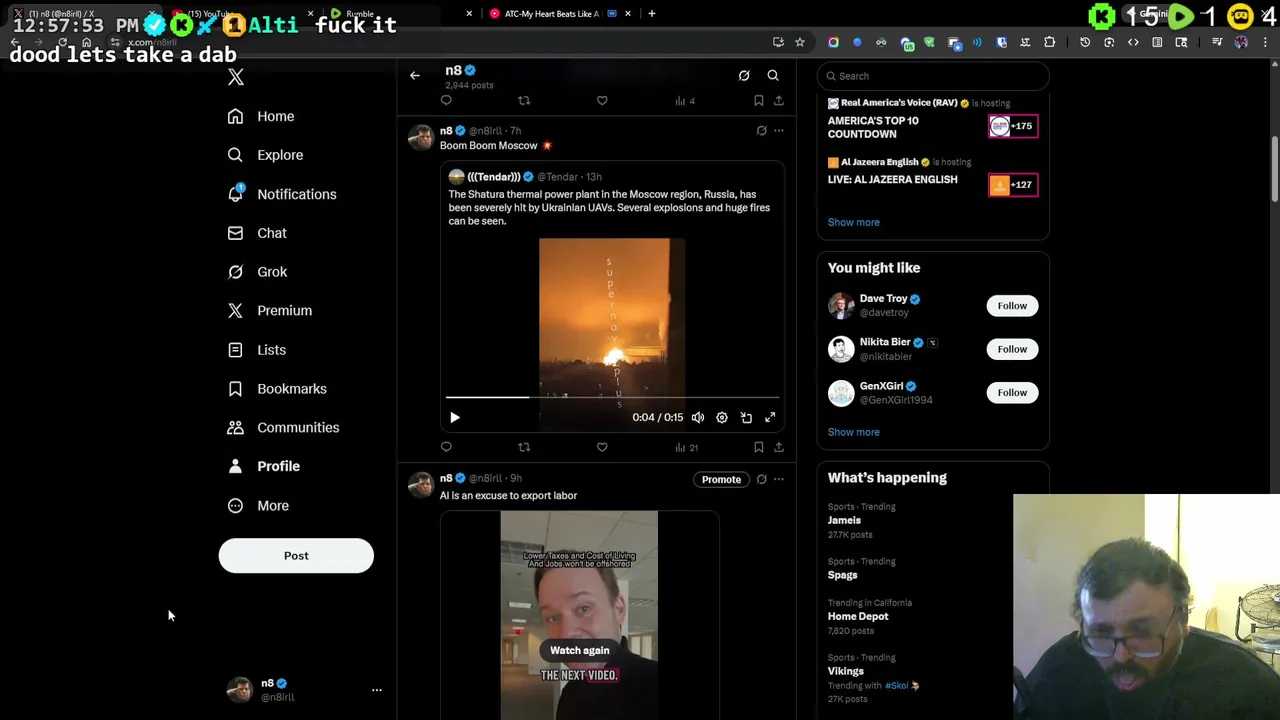The height and width of the screenshot is (720, 1280).
Task: Follow GenXGirl
Action: 1012,393
